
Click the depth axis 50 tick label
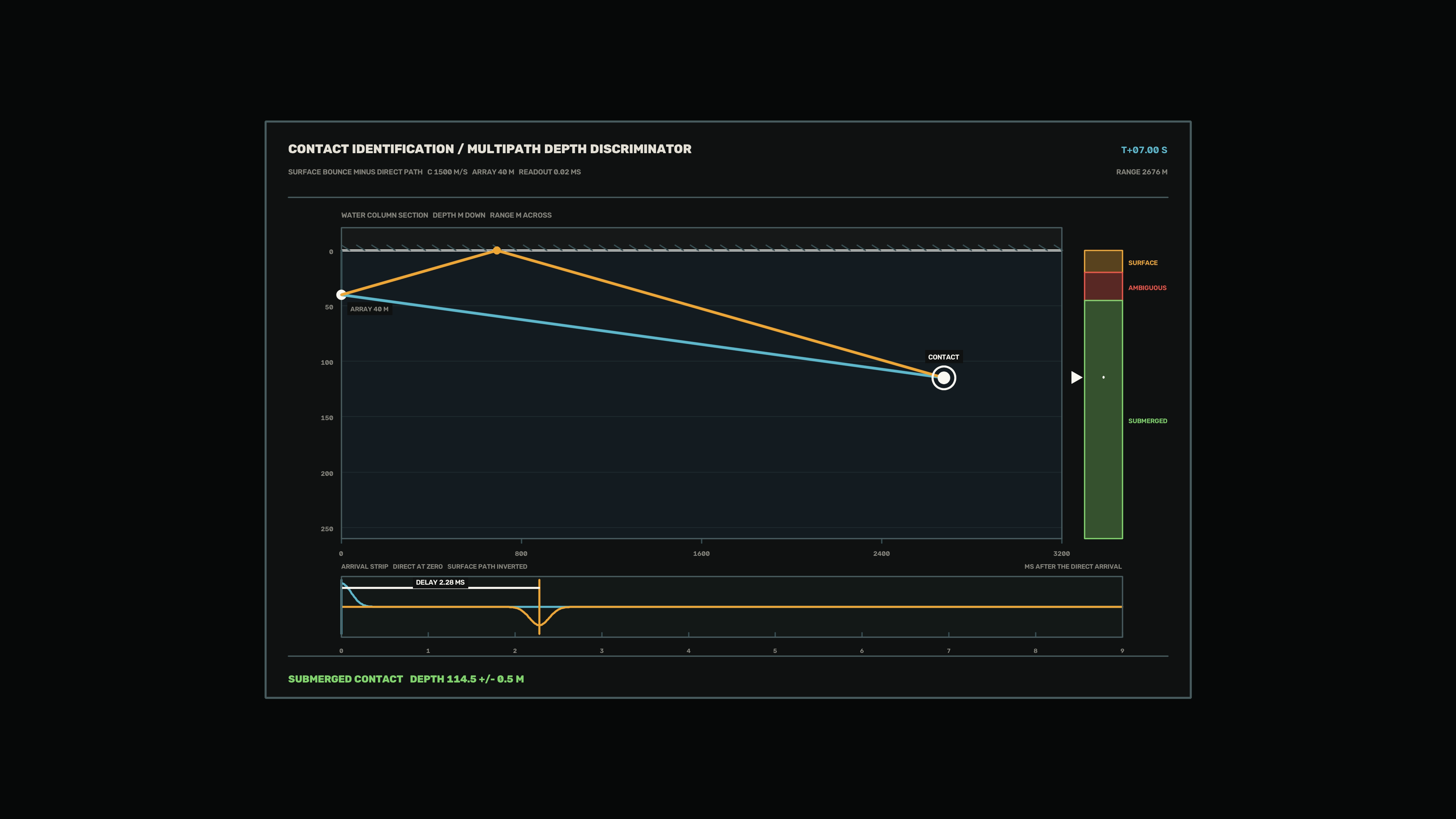click(x=329, y=308)
